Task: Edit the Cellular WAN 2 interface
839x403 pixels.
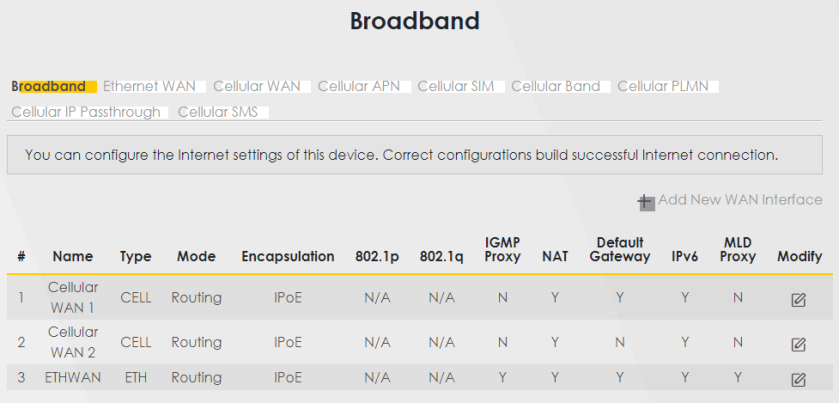Action: point(798,343)
